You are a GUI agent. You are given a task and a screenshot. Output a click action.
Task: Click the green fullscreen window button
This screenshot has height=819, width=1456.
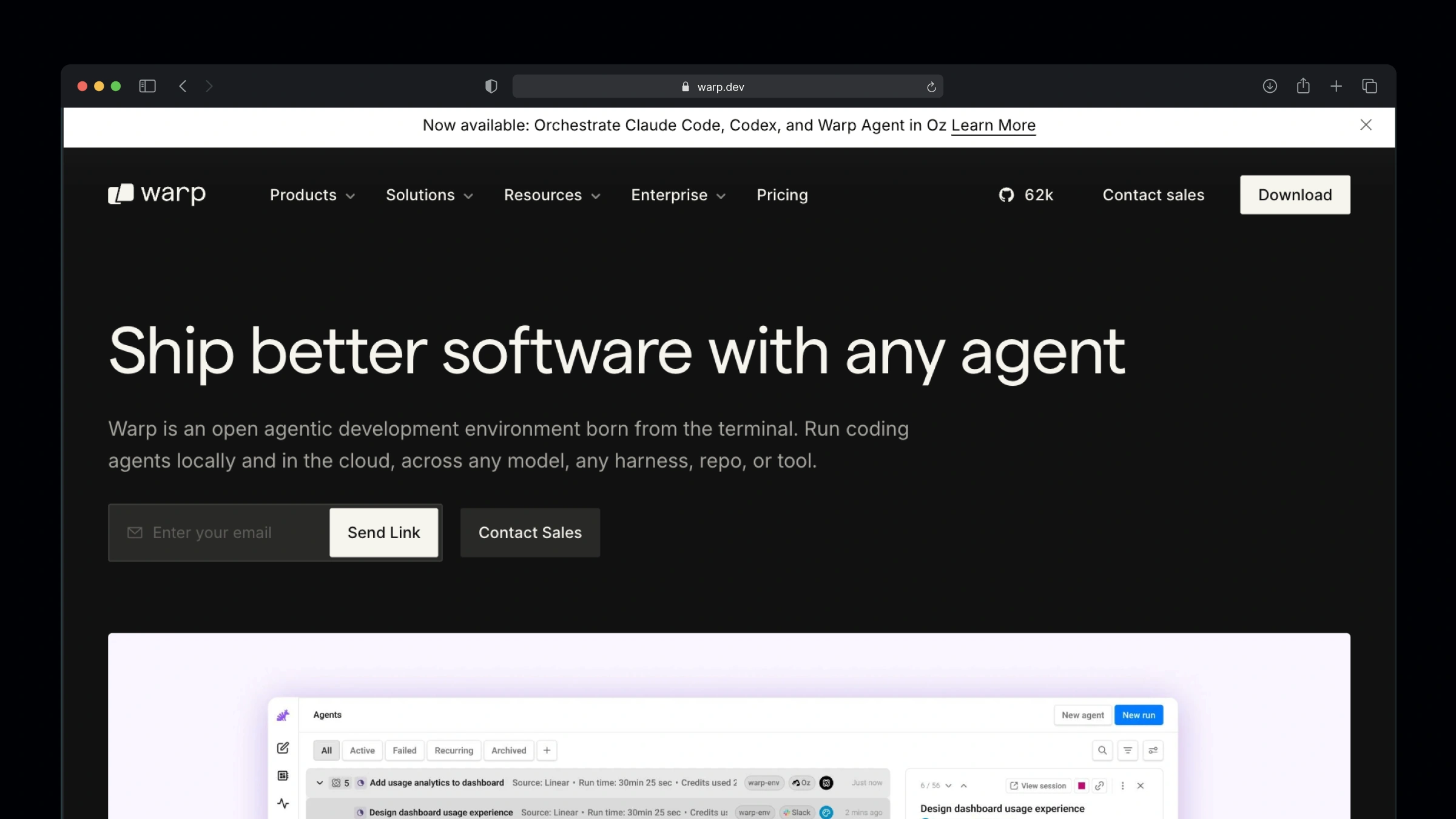click(116, 86)
